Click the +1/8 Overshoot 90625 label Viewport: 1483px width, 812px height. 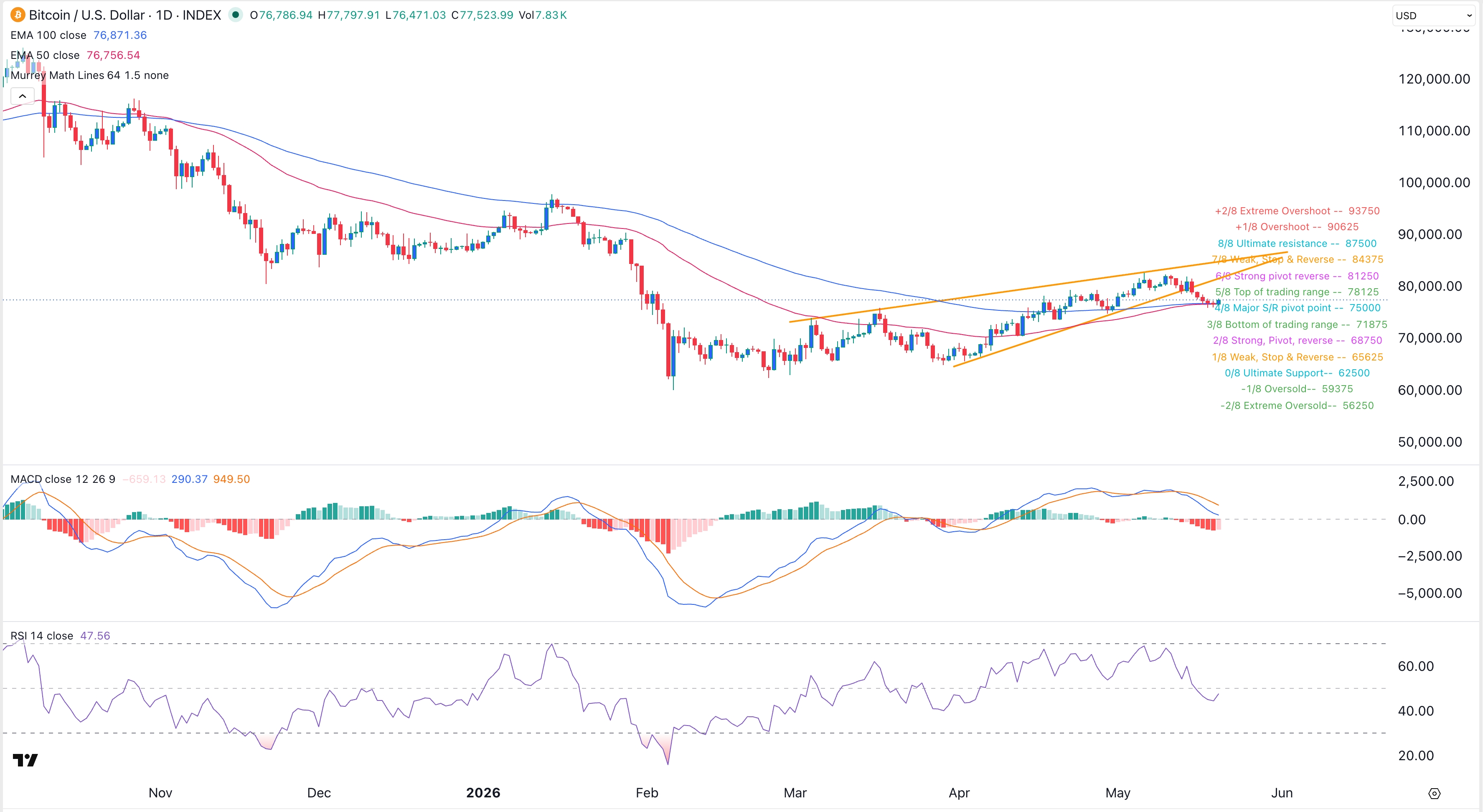click(x=1296, y=227)
